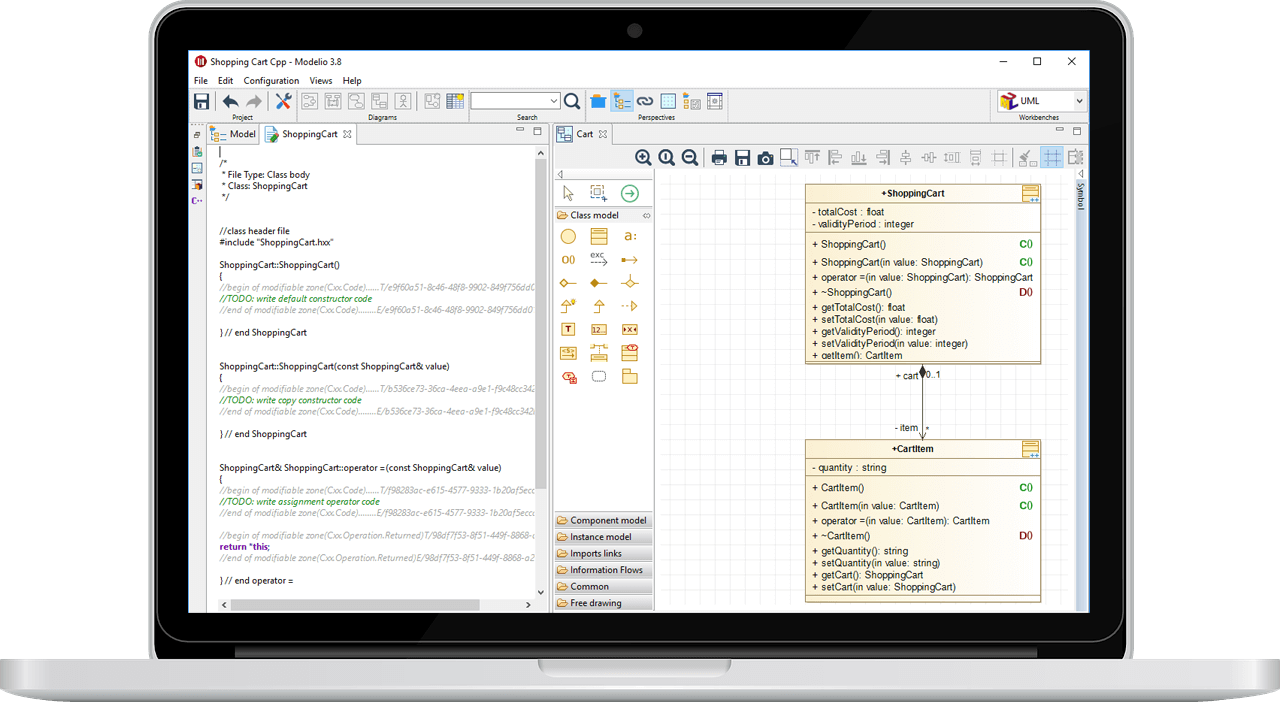The height and width of the screenshot is (702, 1280).
Task: Pick the Operation 'o()' palette tool
Action: [x=568, y=260]
